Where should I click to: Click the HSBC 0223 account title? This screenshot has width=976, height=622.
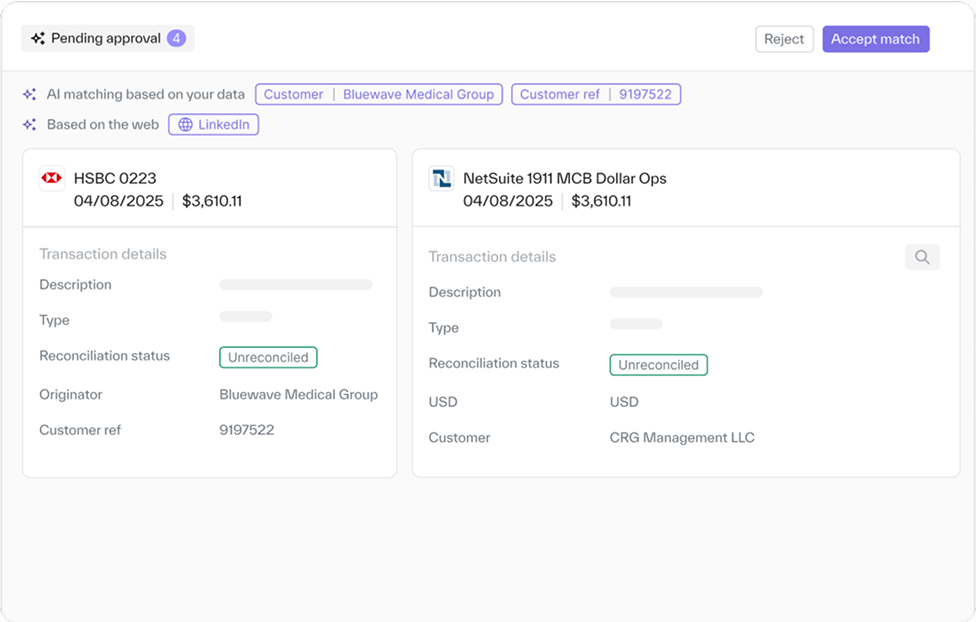click(x=115, y=179)
